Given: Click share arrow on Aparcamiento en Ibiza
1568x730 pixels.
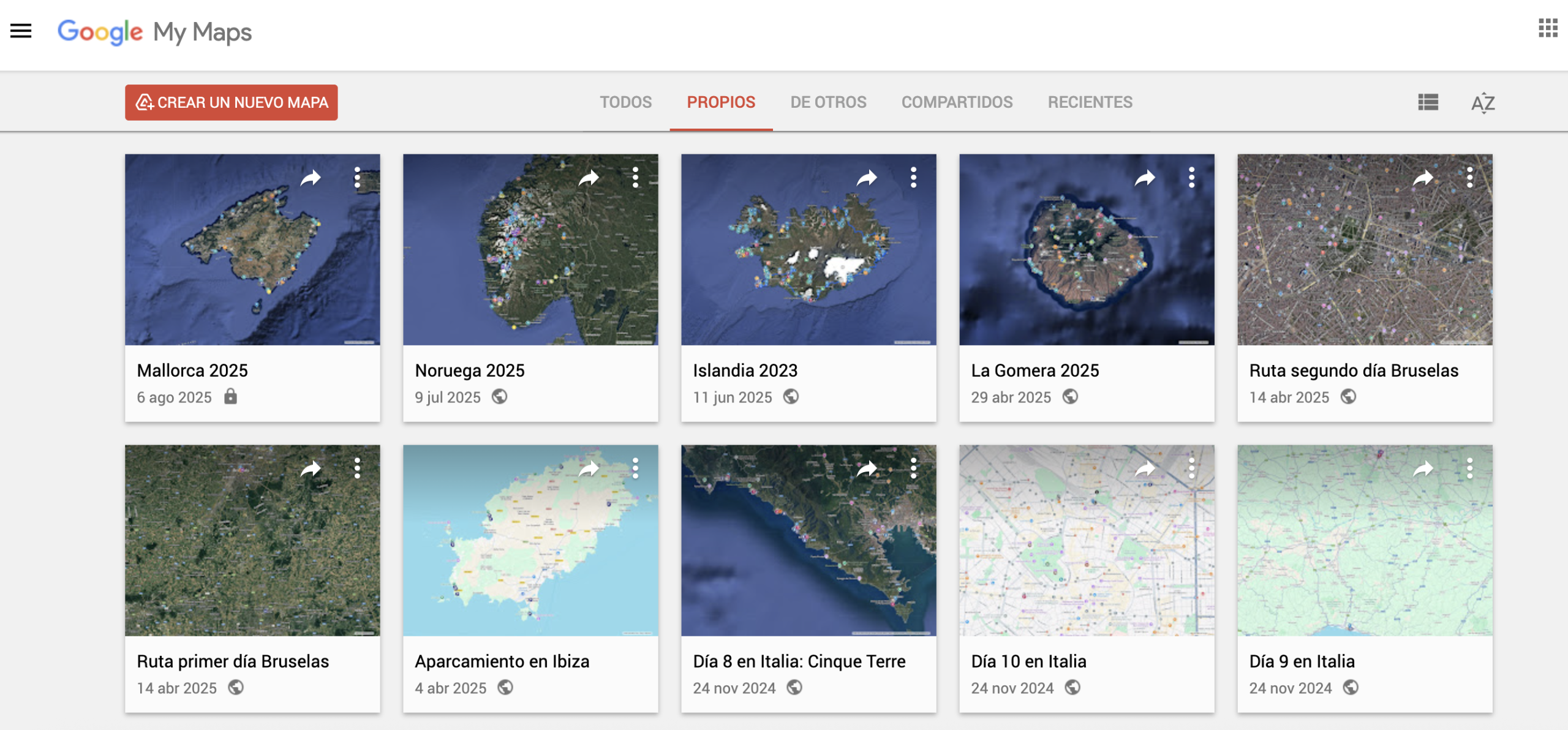Looking at the screenshot, I should [x=589, y=469].
